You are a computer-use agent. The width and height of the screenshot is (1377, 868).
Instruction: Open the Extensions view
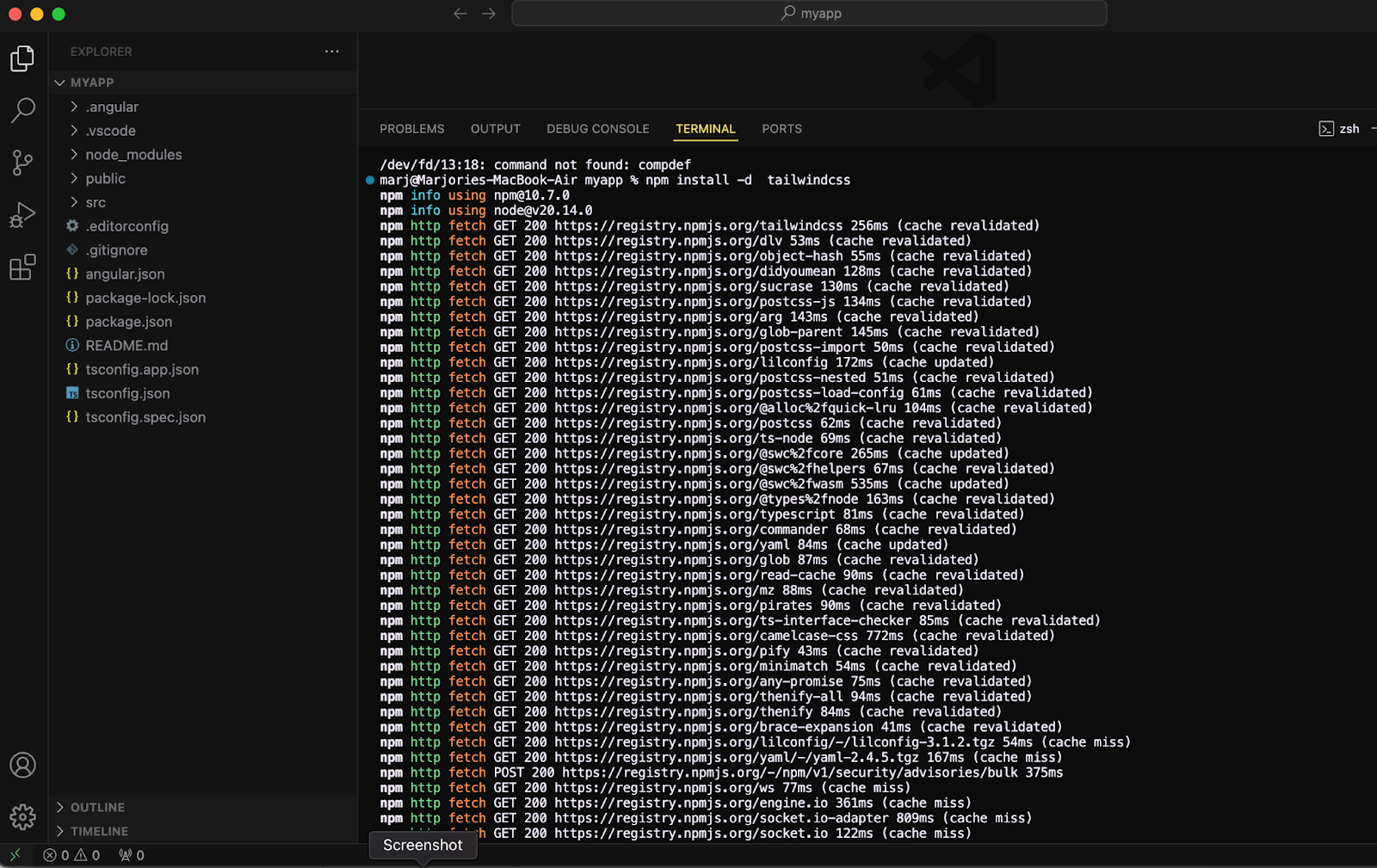click(22, 268)
